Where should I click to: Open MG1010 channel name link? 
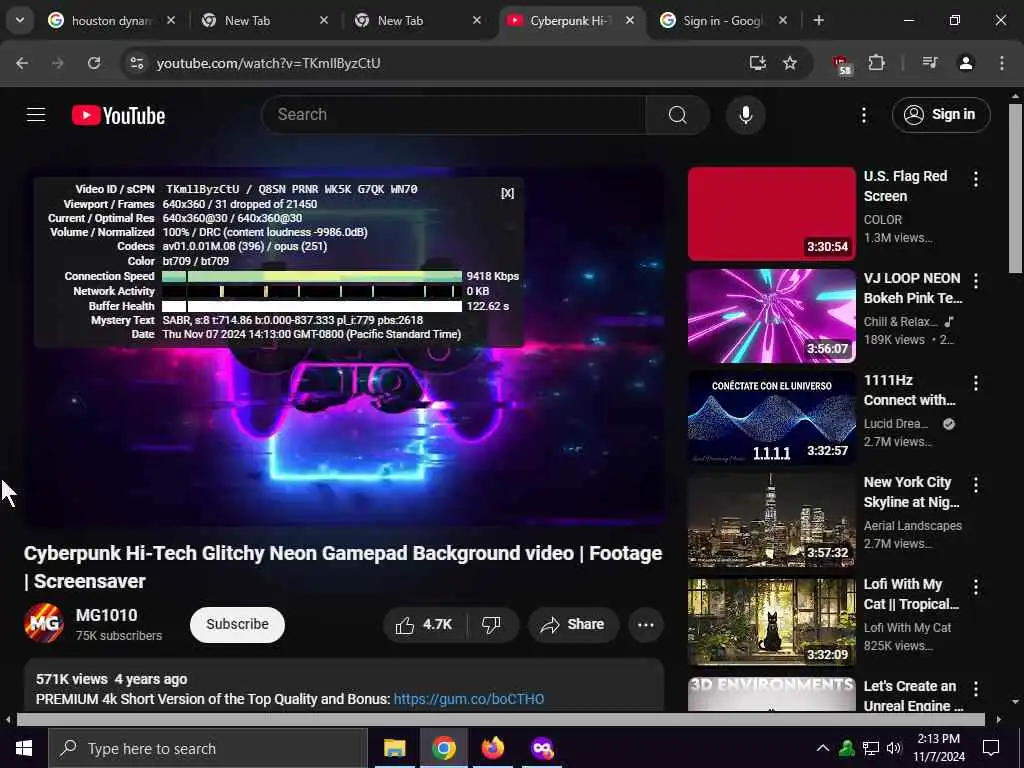[x=106, y=615]
